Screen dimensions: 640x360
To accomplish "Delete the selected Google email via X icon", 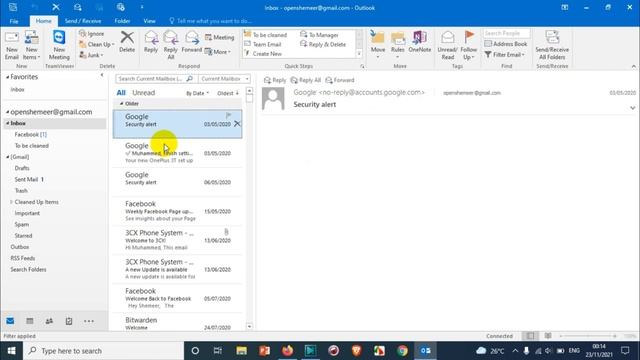I will tap(237, 124).
